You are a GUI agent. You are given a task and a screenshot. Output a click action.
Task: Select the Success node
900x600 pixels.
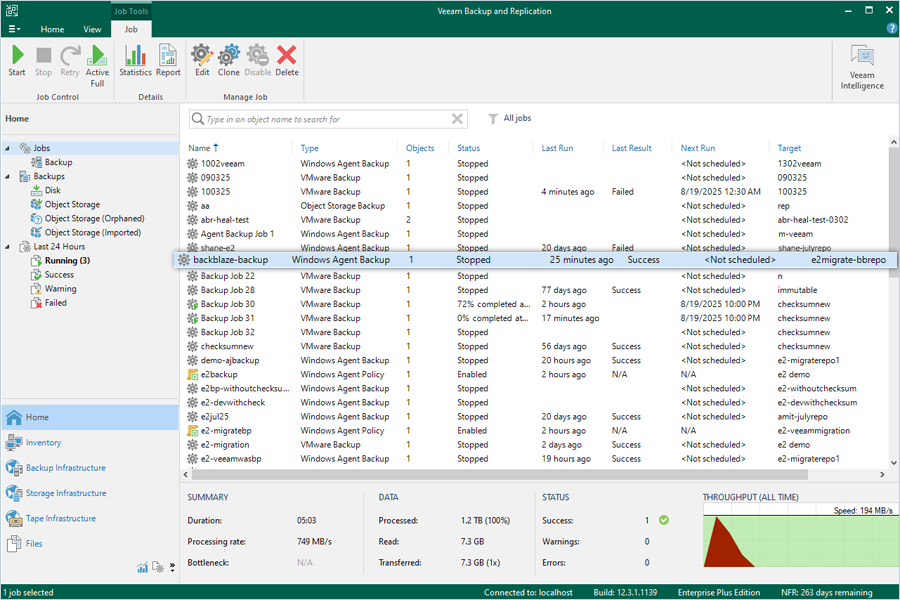click(53, 275)
